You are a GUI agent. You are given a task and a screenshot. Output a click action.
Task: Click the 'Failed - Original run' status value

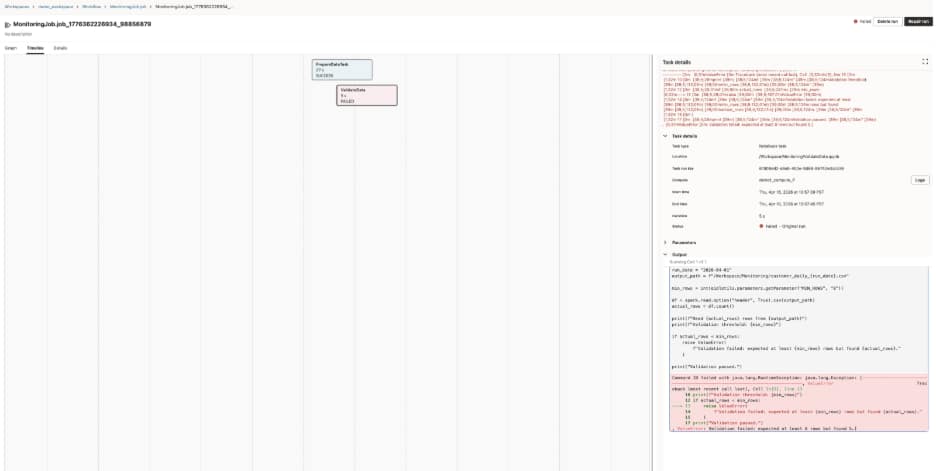pyautogui.click(x=781, y=227)
